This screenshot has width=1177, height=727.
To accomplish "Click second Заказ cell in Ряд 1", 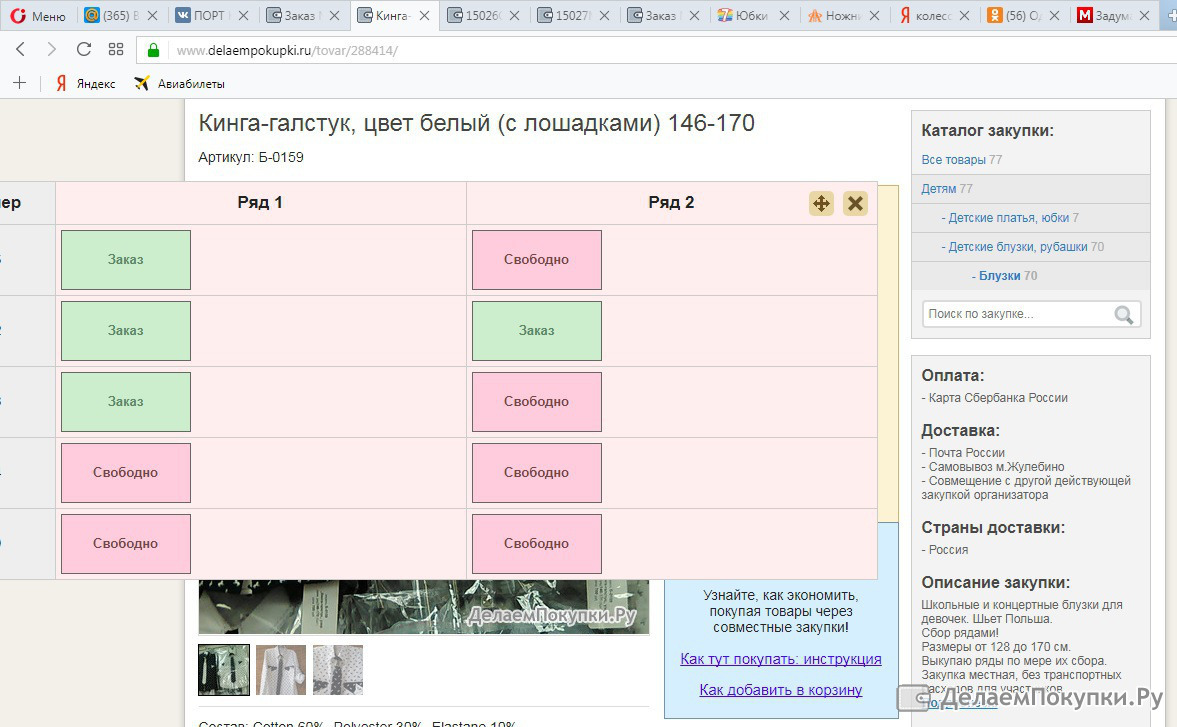I will pyautogui.click(x=125, y=331).
